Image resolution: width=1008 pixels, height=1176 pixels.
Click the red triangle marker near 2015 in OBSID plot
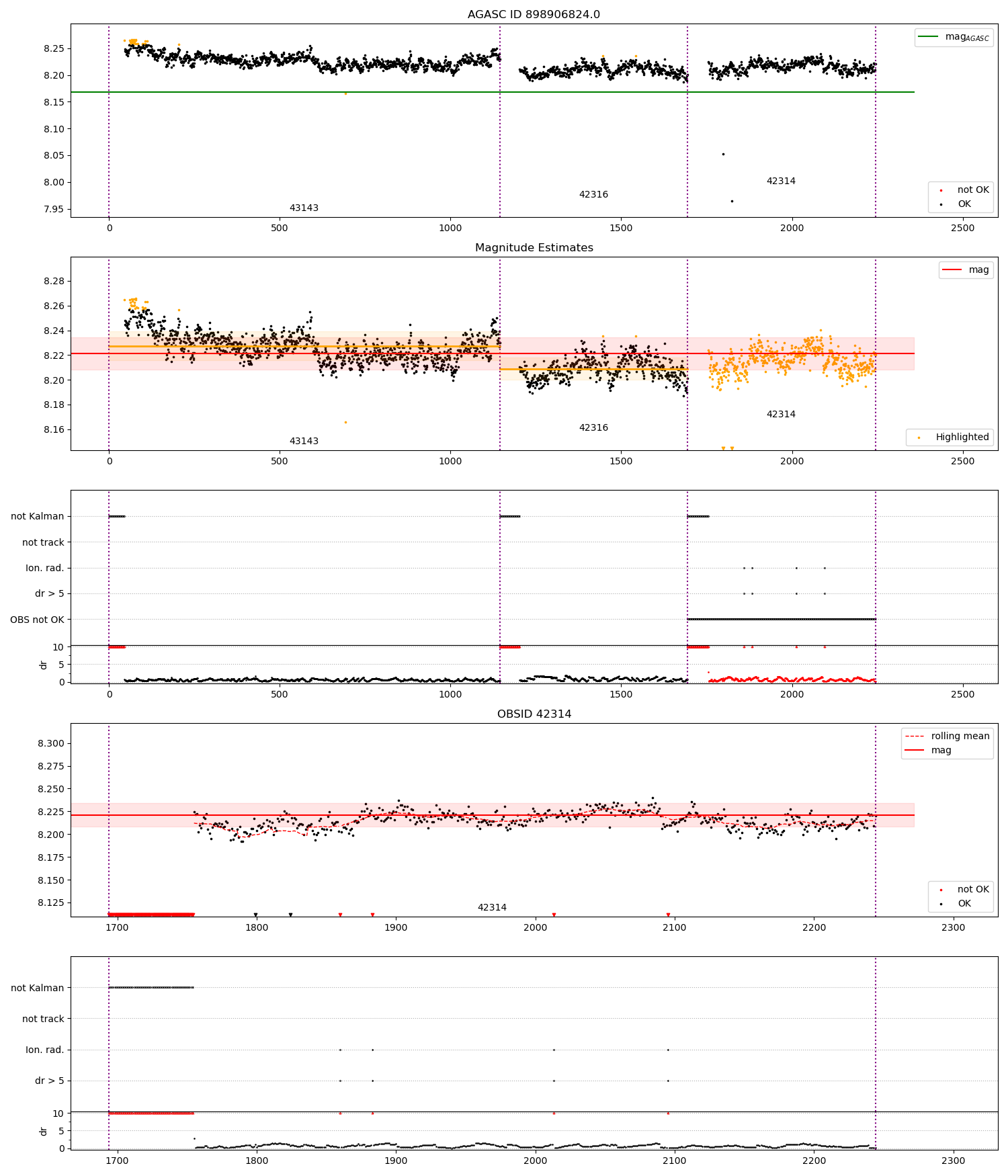click(554, 915)
